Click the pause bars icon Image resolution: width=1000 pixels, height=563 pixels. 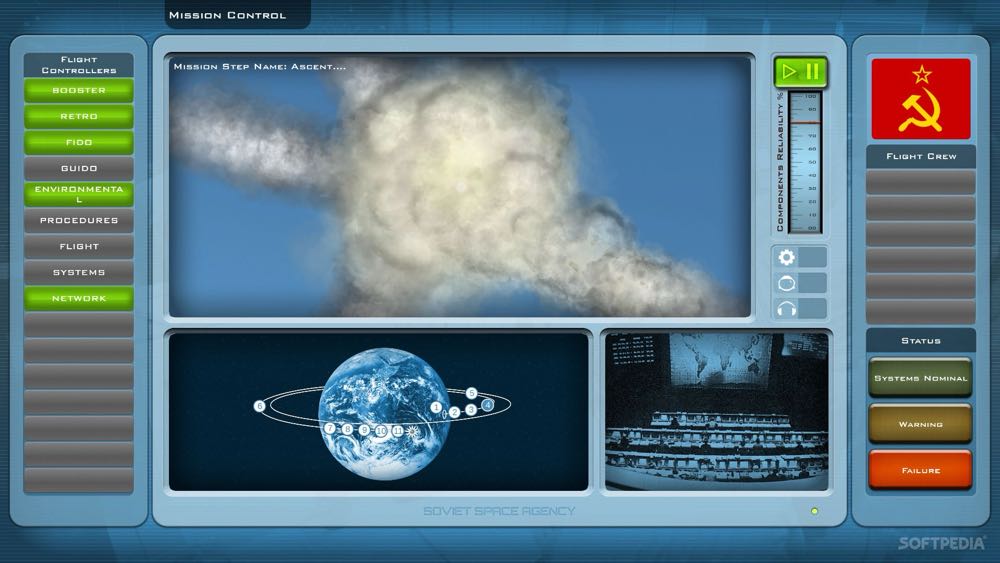(812, 71)
